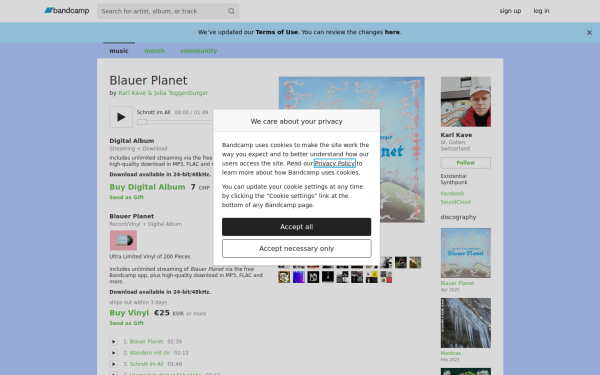This screenshot has height=375, width=600.
Task: Open the 'here' changes link in banner
Action: click(x=392, y=32)
